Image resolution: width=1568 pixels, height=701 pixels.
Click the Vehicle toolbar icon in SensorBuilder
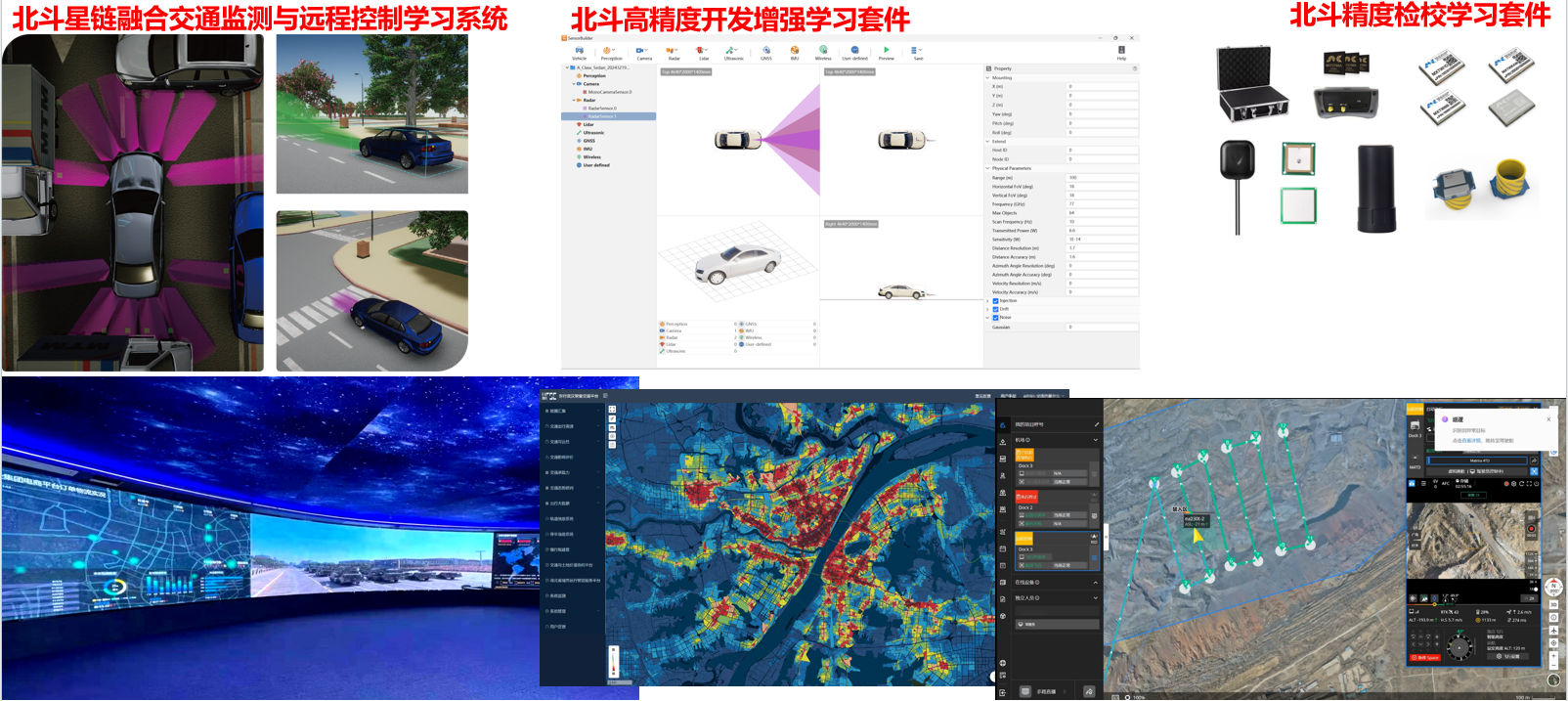point(579,52)
